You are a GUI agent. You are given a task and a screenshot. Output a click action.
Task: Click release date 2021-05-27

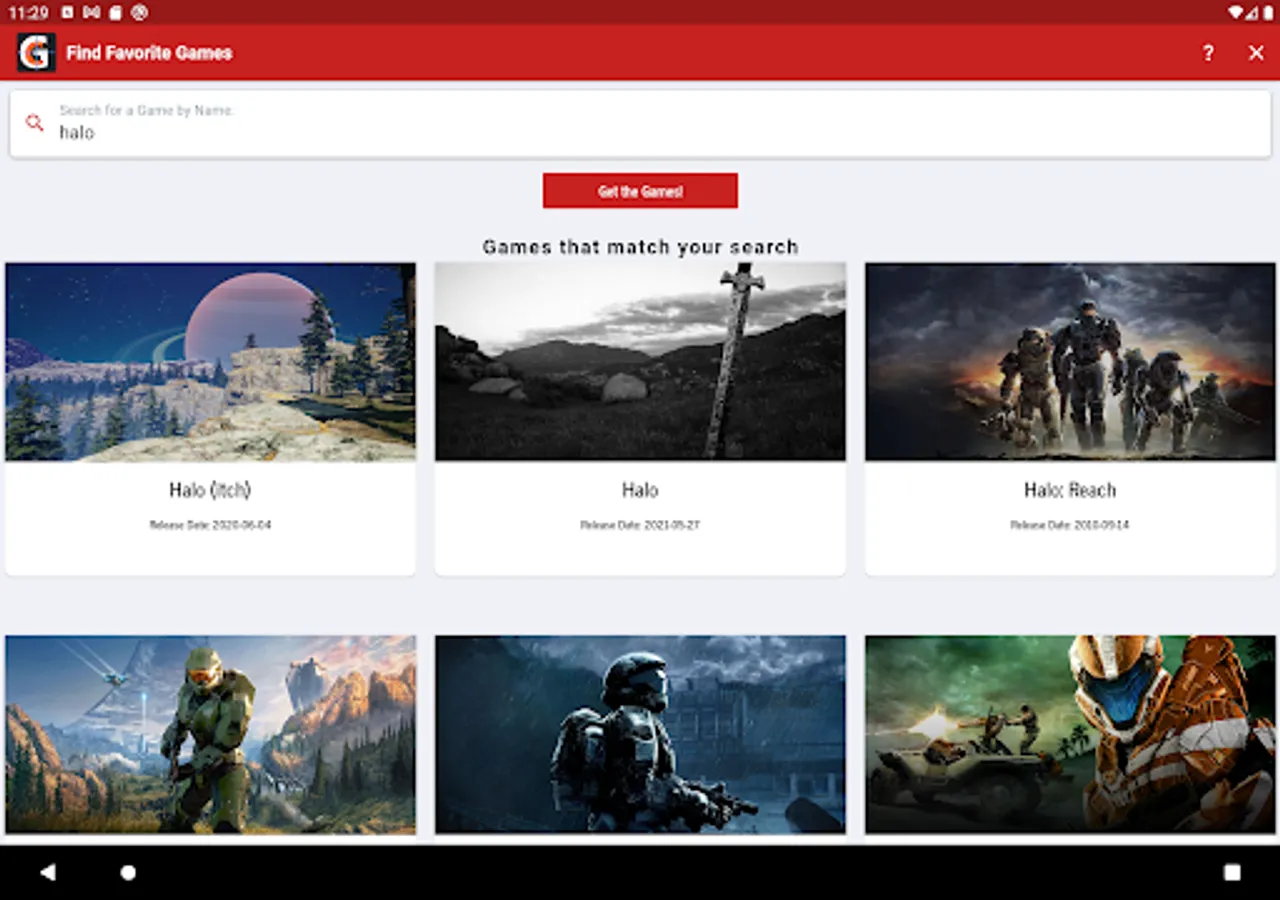point(640,525)
